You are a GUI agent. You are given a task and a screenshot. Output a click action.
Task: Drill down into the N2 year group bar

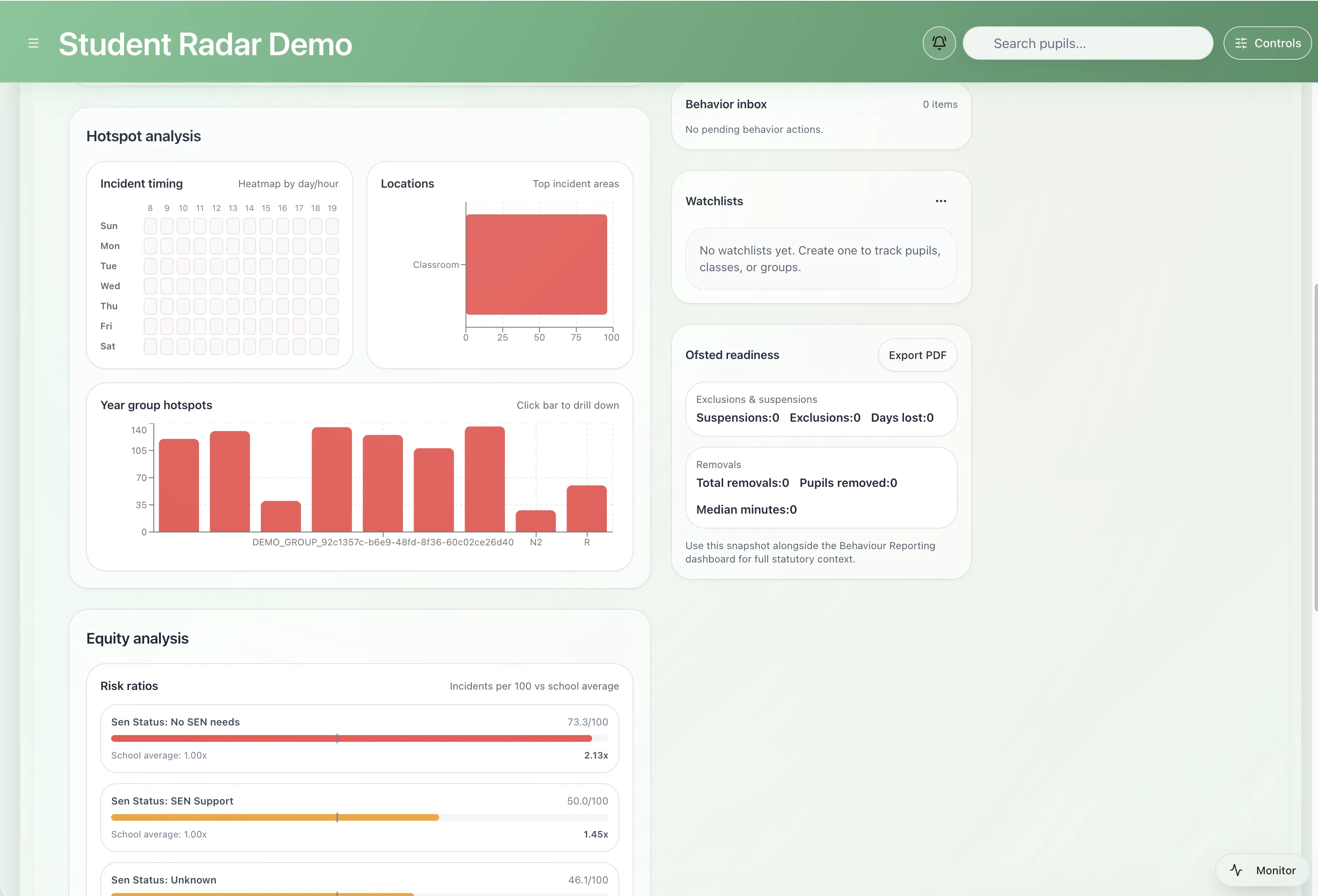pyautogui.click(x=535, y=521)
